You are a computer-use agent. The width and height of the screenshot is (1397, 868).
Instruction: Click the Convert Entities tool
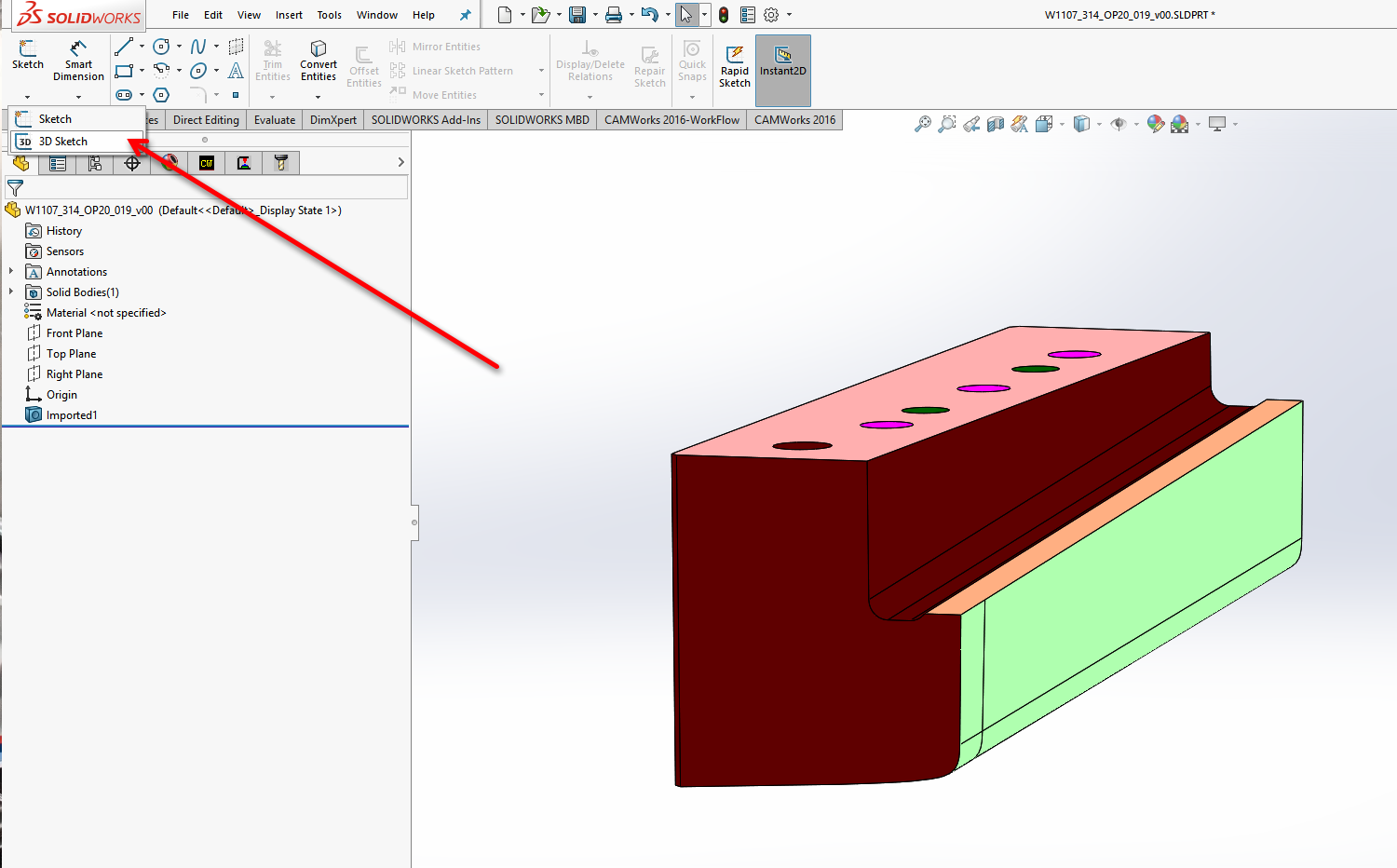coord(319,61)
